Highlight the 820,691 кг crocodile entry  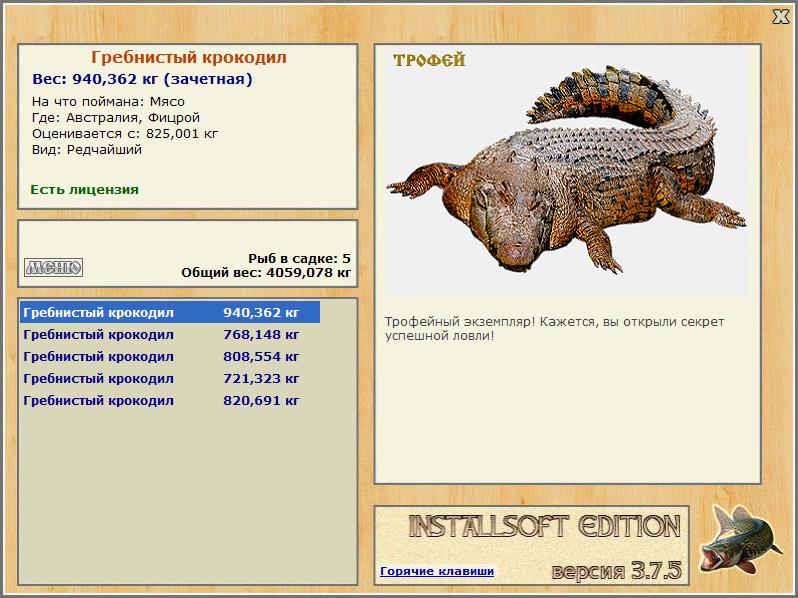point(170,400)
